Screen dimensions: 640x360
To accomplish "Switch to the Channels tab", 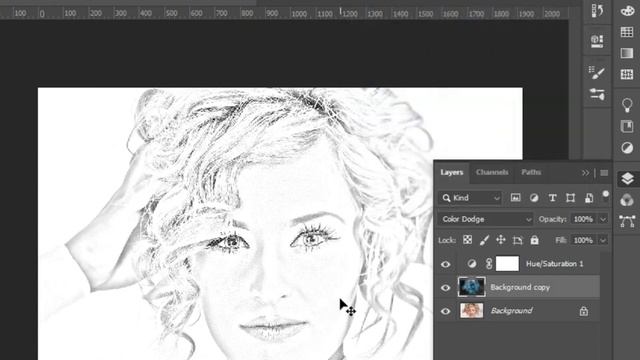I will click(492, 172).
